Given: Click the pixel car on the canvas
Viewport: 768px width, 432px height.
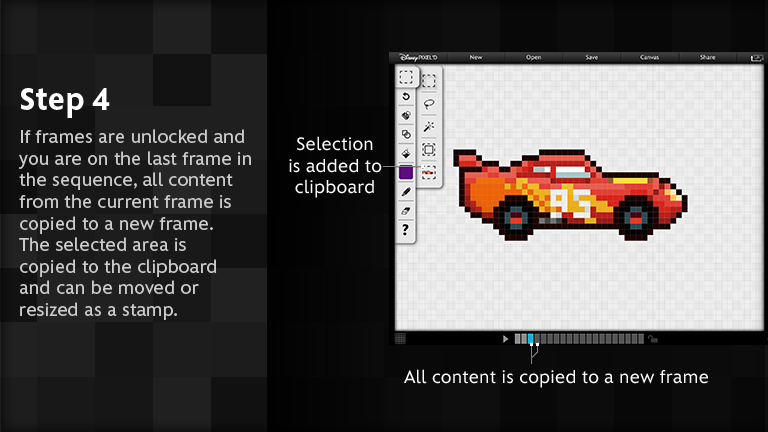Looking at the screenshot, I should click(570, 195).
